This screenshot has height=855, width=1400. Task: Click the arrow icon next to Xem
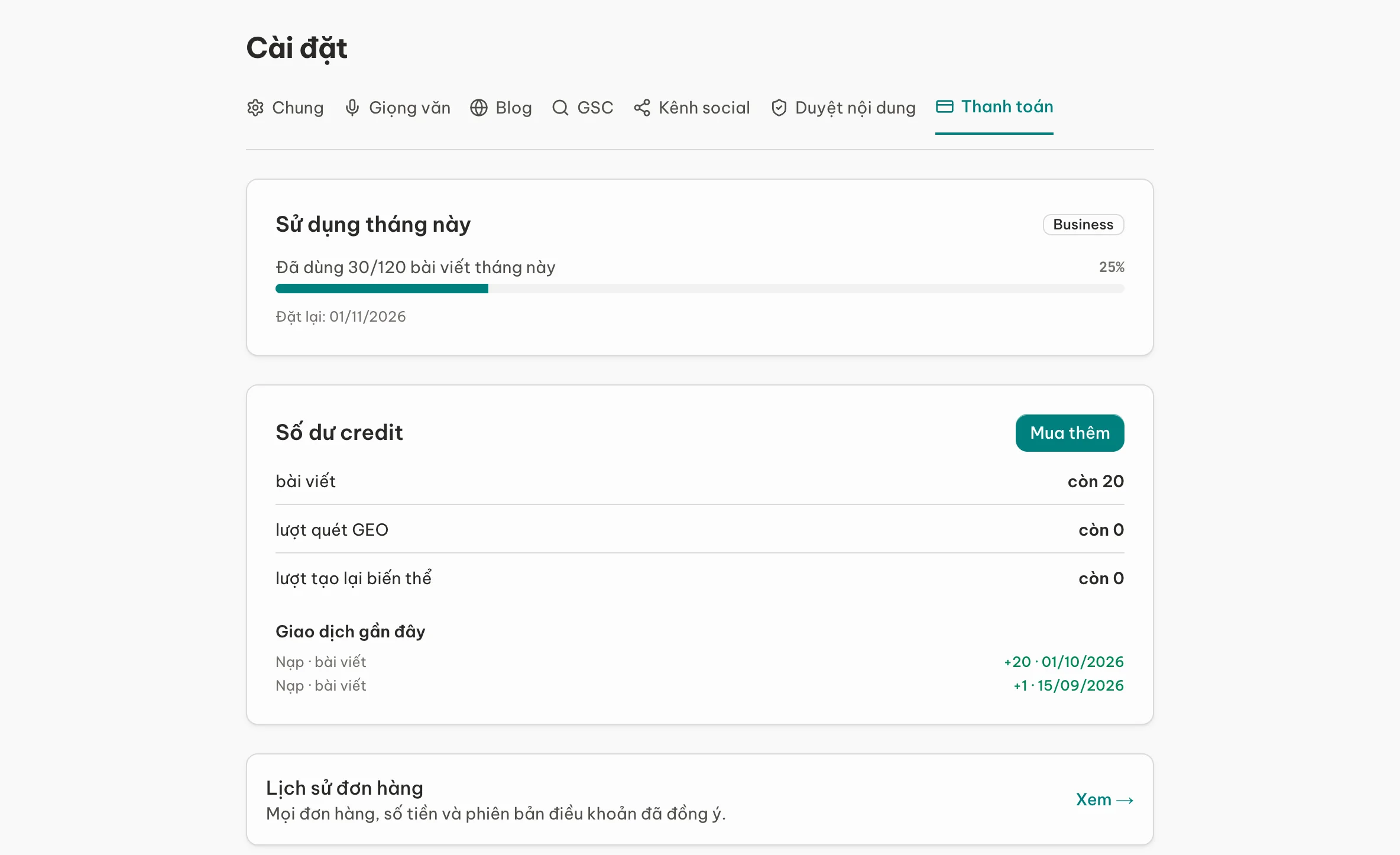point(1124,800)
